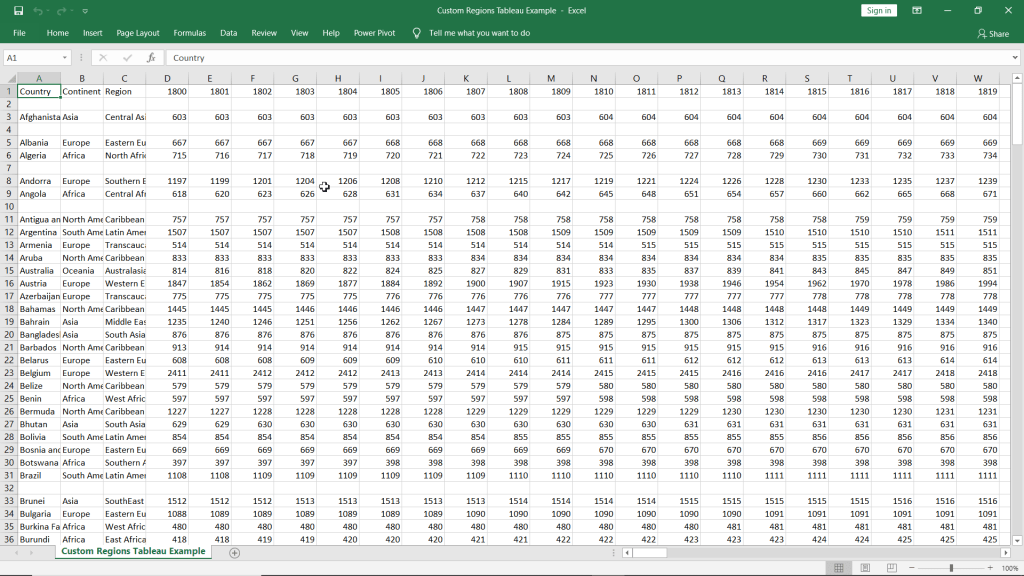Viewport: 1024px width, 576px height.
Task: Open the Formulas ribbon tab
Action: pos(189,33)
